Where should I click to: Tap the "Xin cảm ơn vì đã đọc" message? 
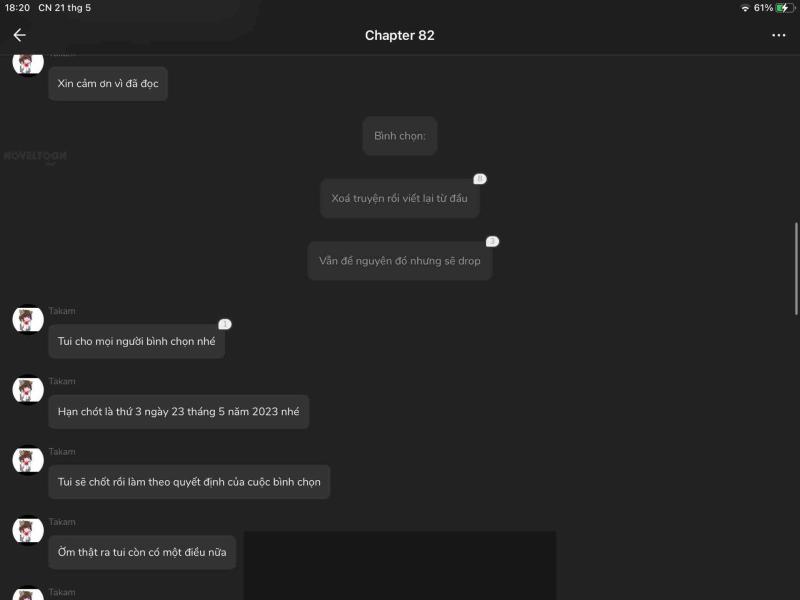click(108, 84)
